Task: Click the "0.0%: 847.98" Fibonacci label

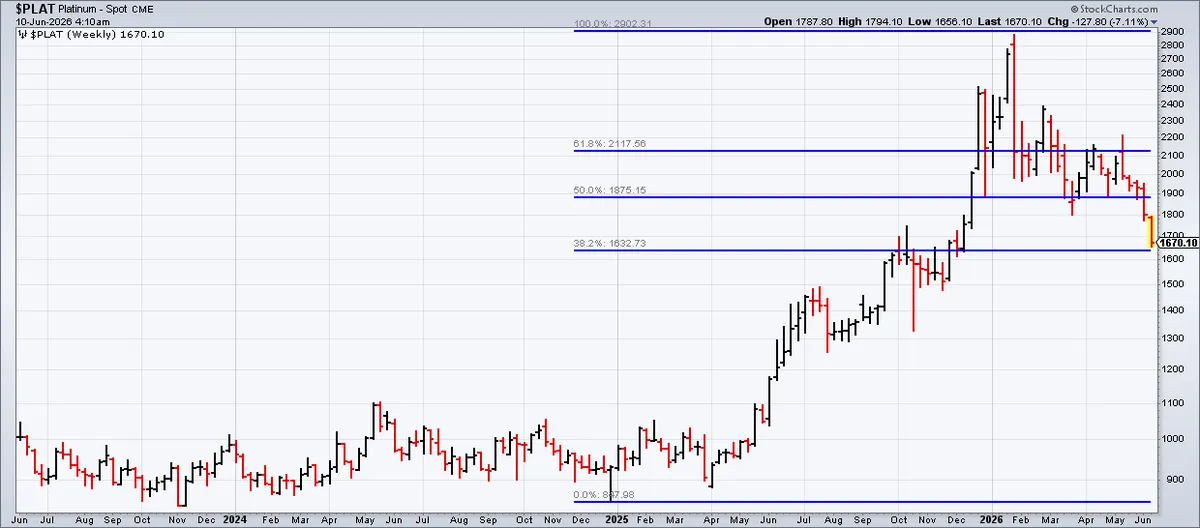Action: click(605, 494)
